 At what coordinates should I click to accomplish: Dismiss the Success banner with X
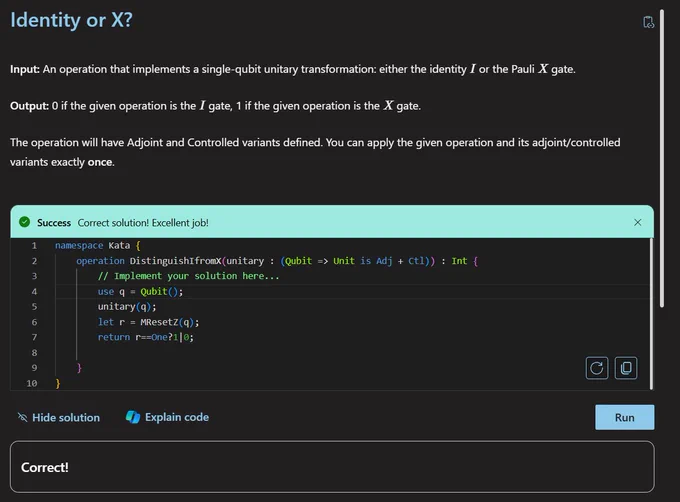pyautogui.click(x=638, y=222)
